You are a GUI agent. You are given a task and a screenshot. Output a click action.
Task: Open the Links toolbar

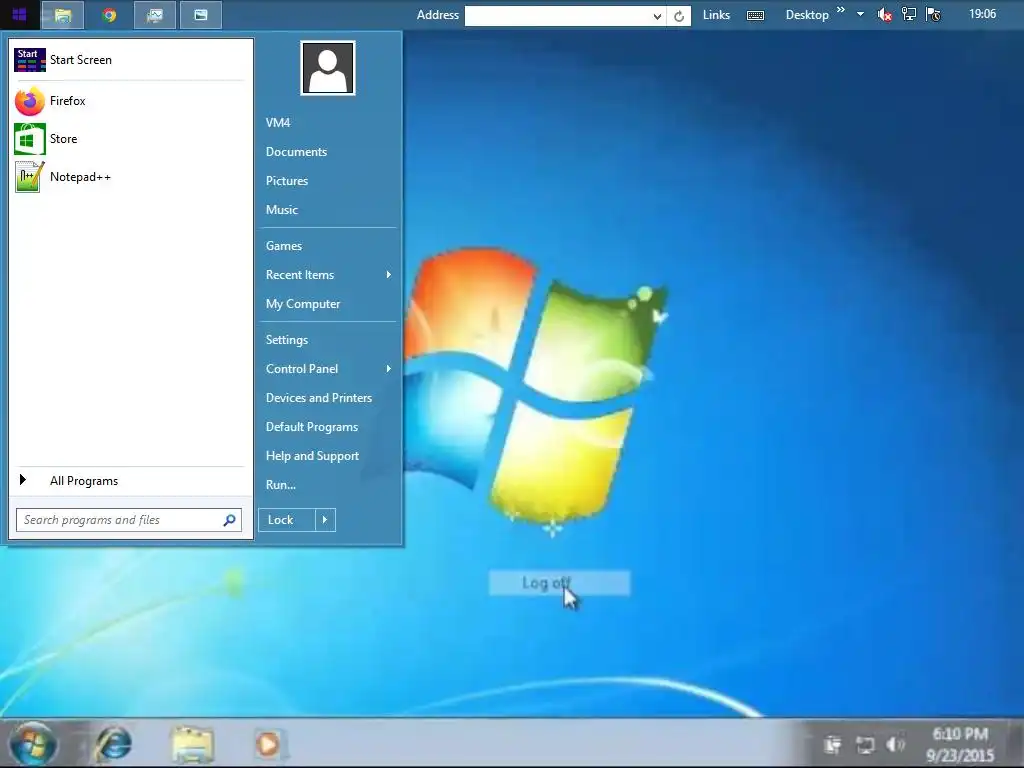pos(716,14)
